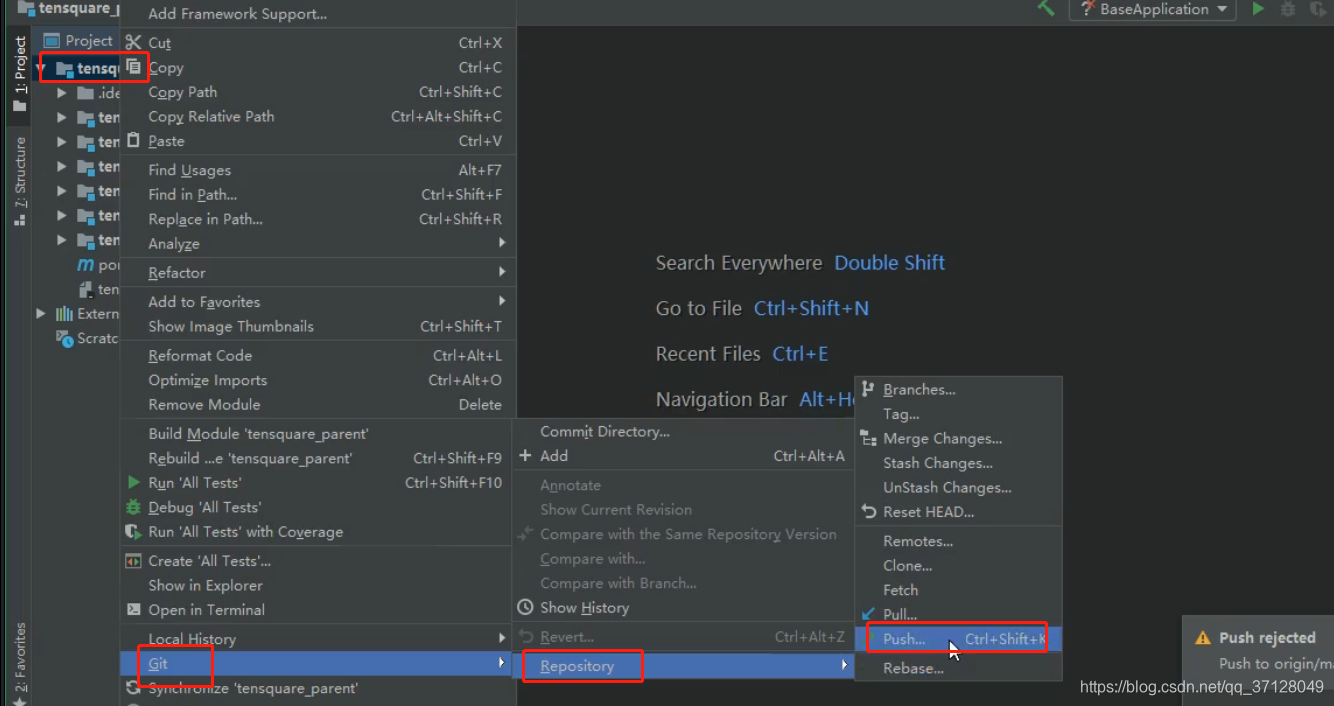1334x706 pixels.
Task: Click the Debug 'All Tests' bug icon
Action: (x=133, y=507)
